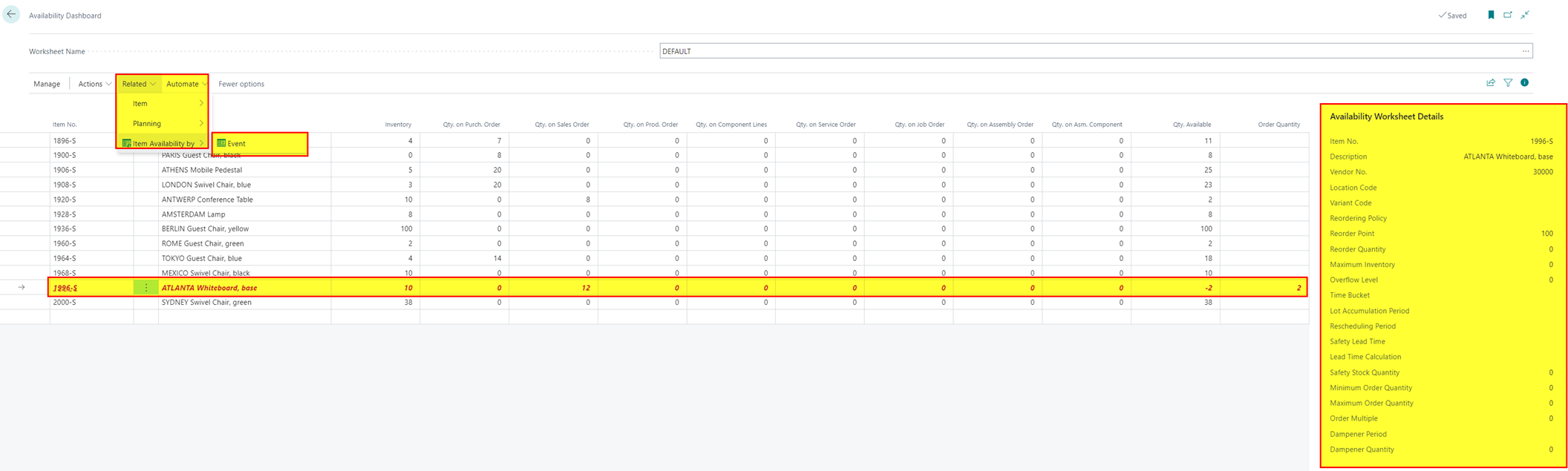The width and height of the screenshot is (1568, 471).
Task: Open page in new window icon
Action: (1508, 15)
